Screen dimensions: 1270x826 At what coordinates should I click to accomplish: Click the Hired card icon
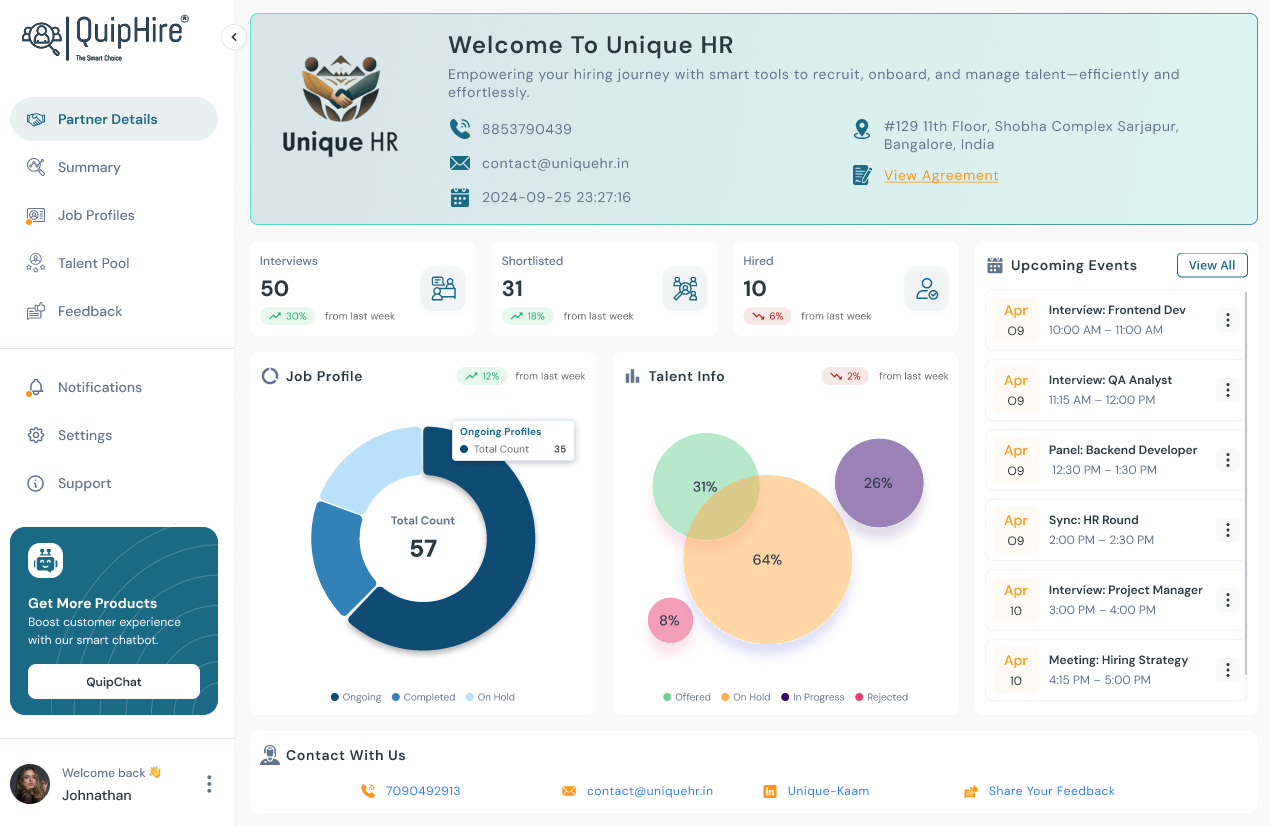pos(927,289)
